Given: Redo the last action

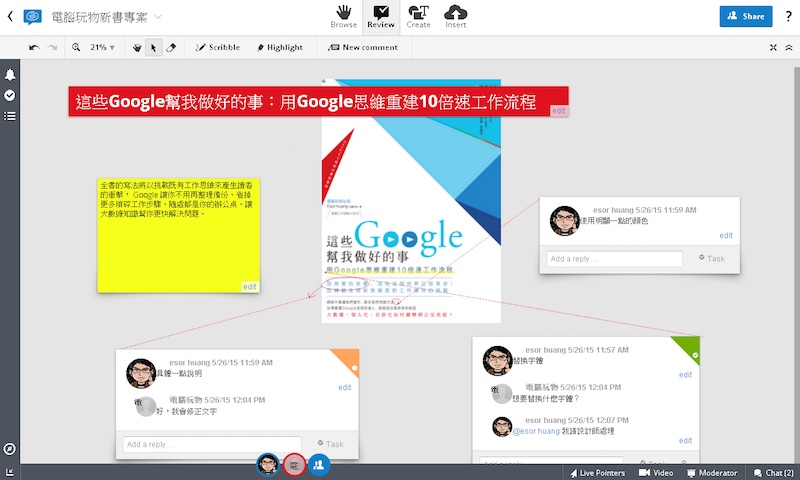Looking at the screenshot, I should coord(52,47).
